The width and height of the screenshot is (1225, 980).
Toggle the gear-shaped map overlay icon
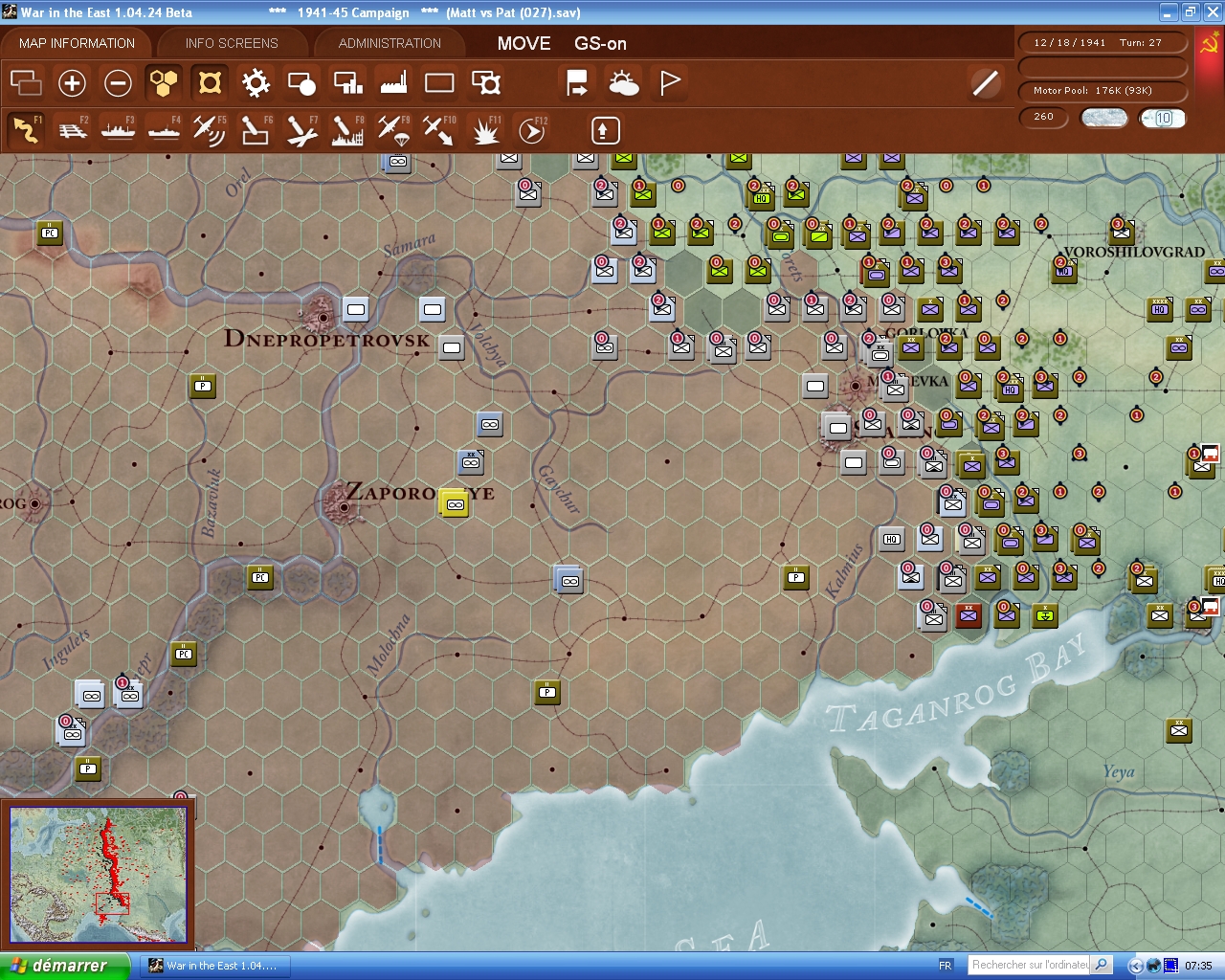click(256, 83)
